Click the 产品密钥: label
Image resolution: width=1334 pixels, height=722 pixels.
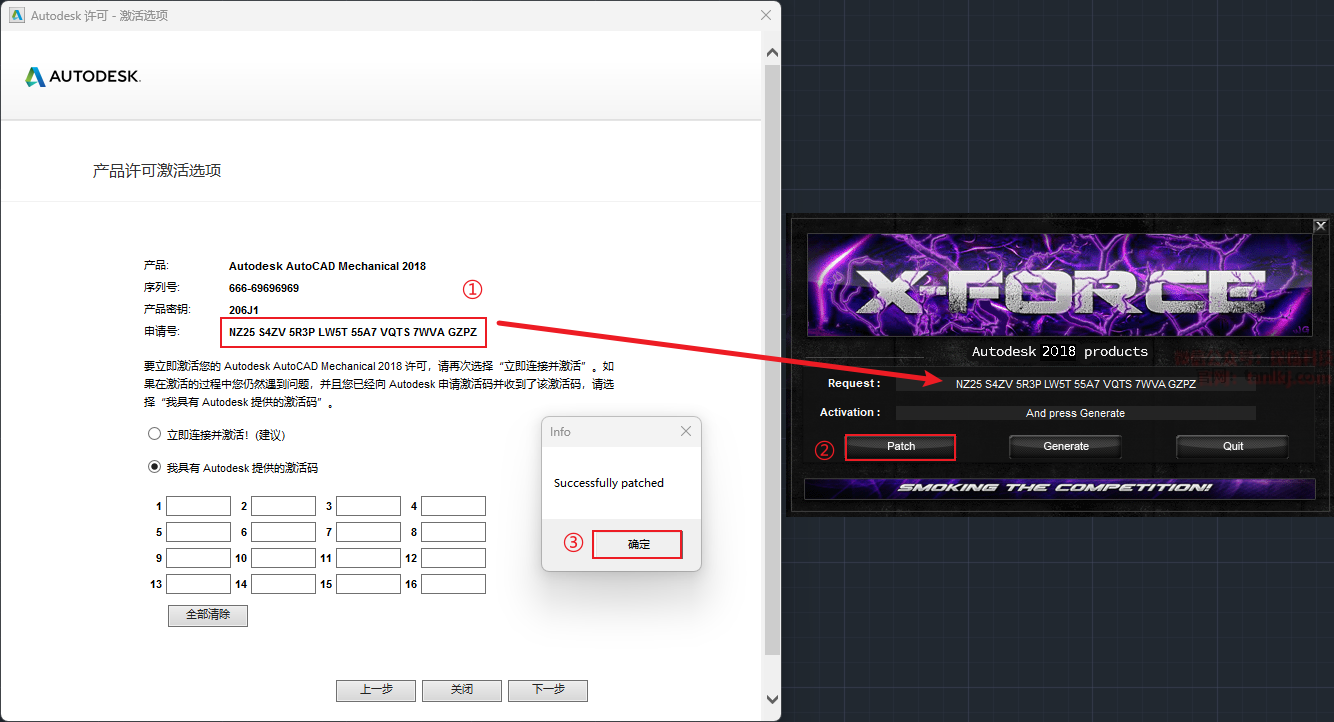pyautogui.click(x=167, y=310)
